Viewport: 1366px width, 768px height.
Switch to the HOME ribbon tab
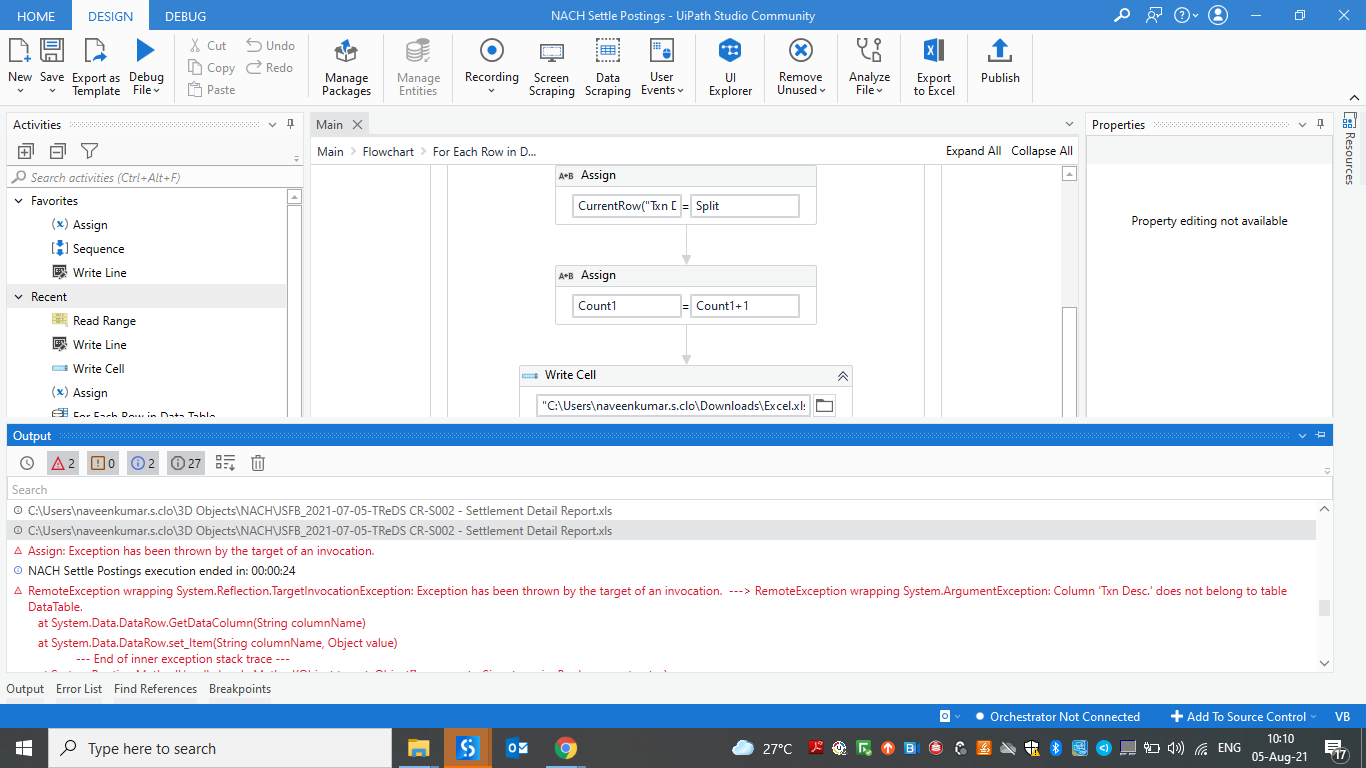(36, 16)
